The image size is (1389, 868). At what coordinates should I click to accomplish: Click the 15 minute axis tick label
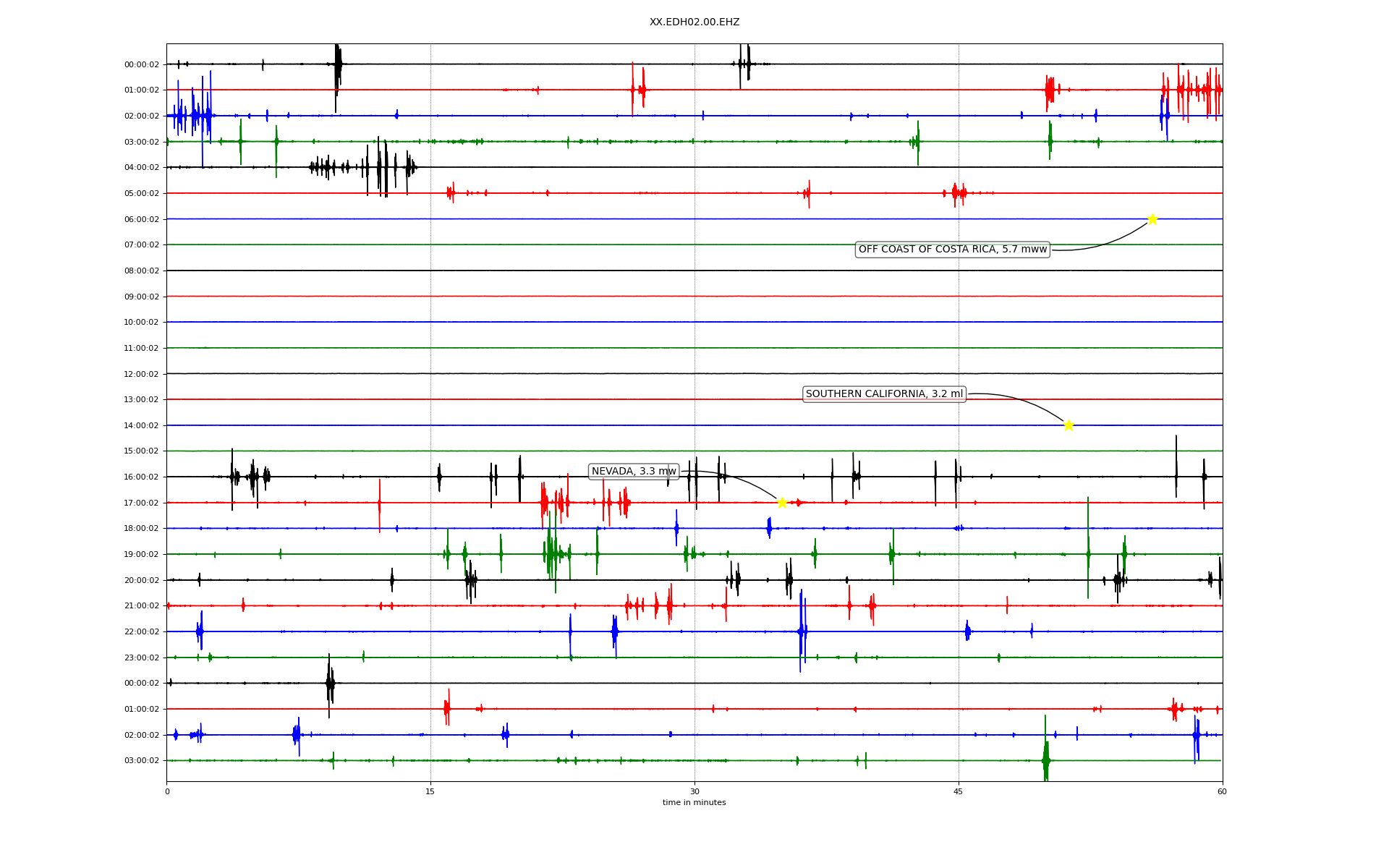pos(430,791)
